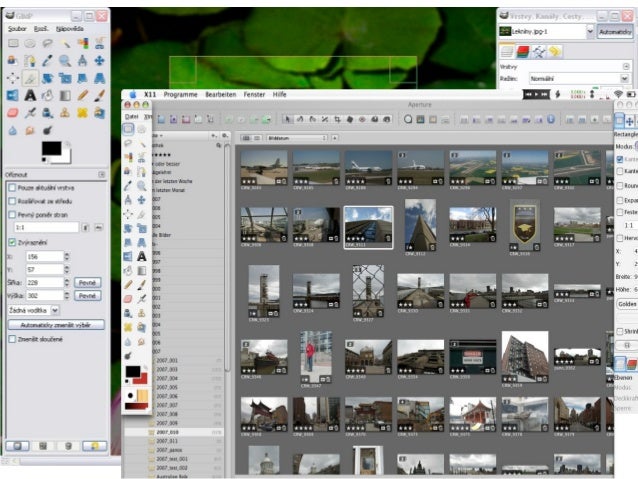Select the Rectangle Select tool in GIMP toolbox

click(13, 44)
